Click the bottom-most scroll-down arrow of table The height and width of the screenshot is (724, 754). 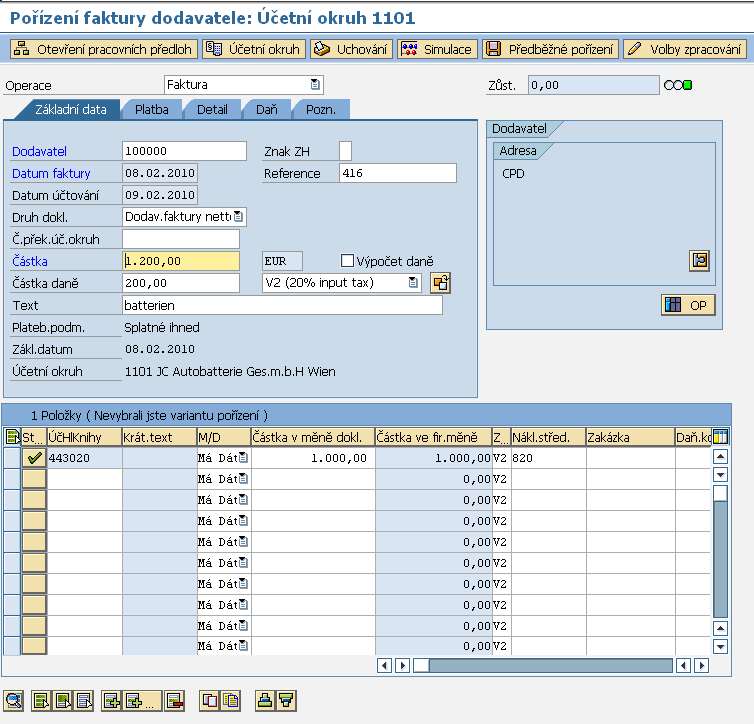coord(720,646)
